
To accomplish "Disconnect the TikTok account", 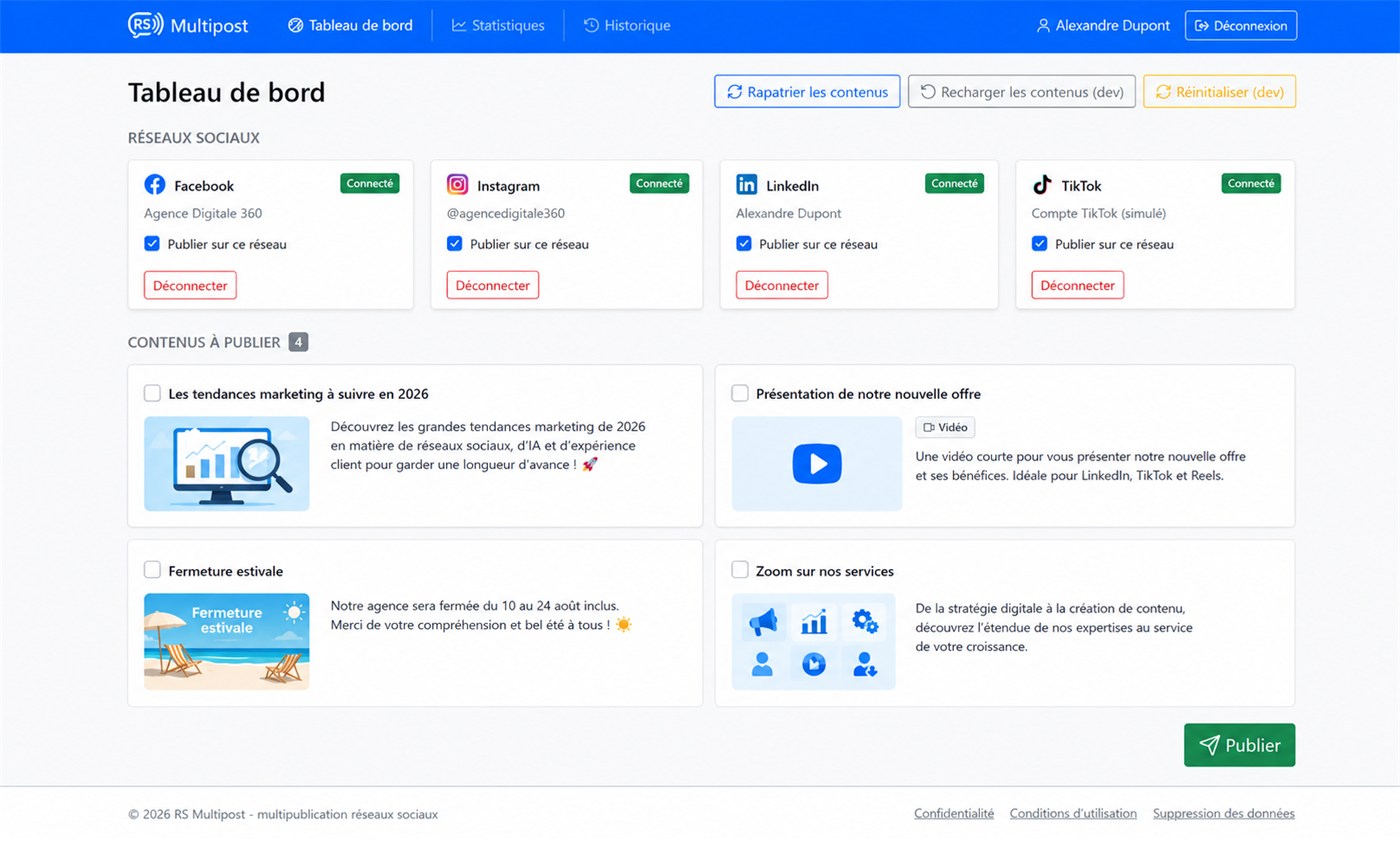I will click(1078, 285).
